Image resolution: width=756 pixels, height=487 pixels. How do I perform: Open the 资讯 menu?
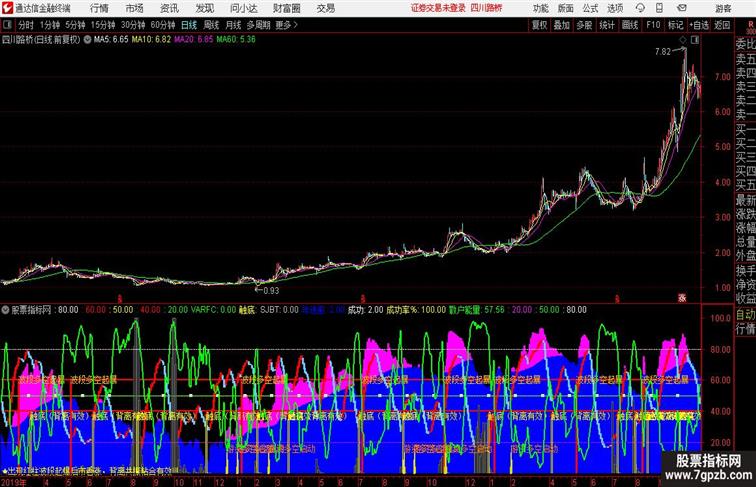click(170, 8)
